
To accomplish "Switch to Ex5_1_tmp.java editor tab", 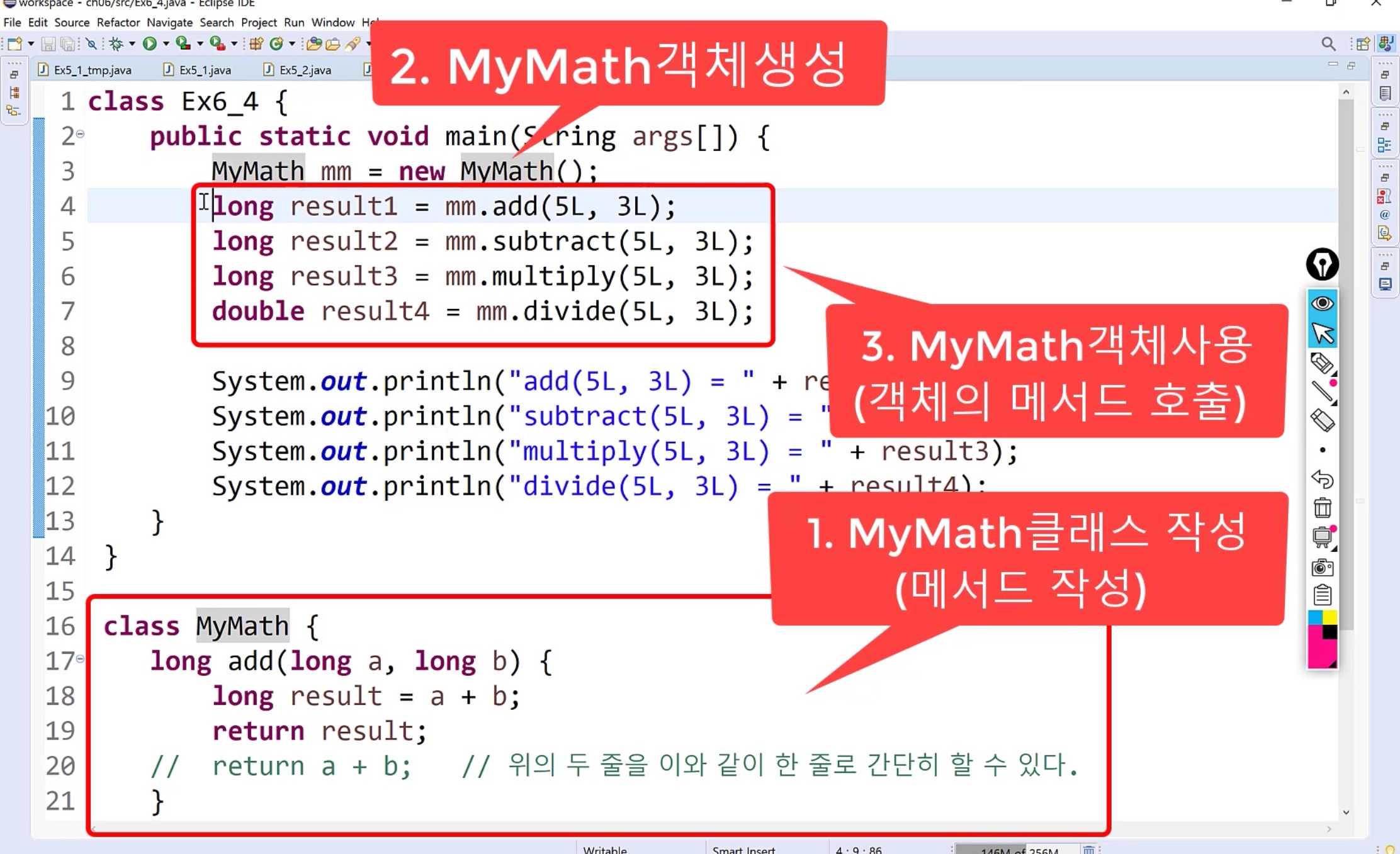I will [x=86, y=70].
